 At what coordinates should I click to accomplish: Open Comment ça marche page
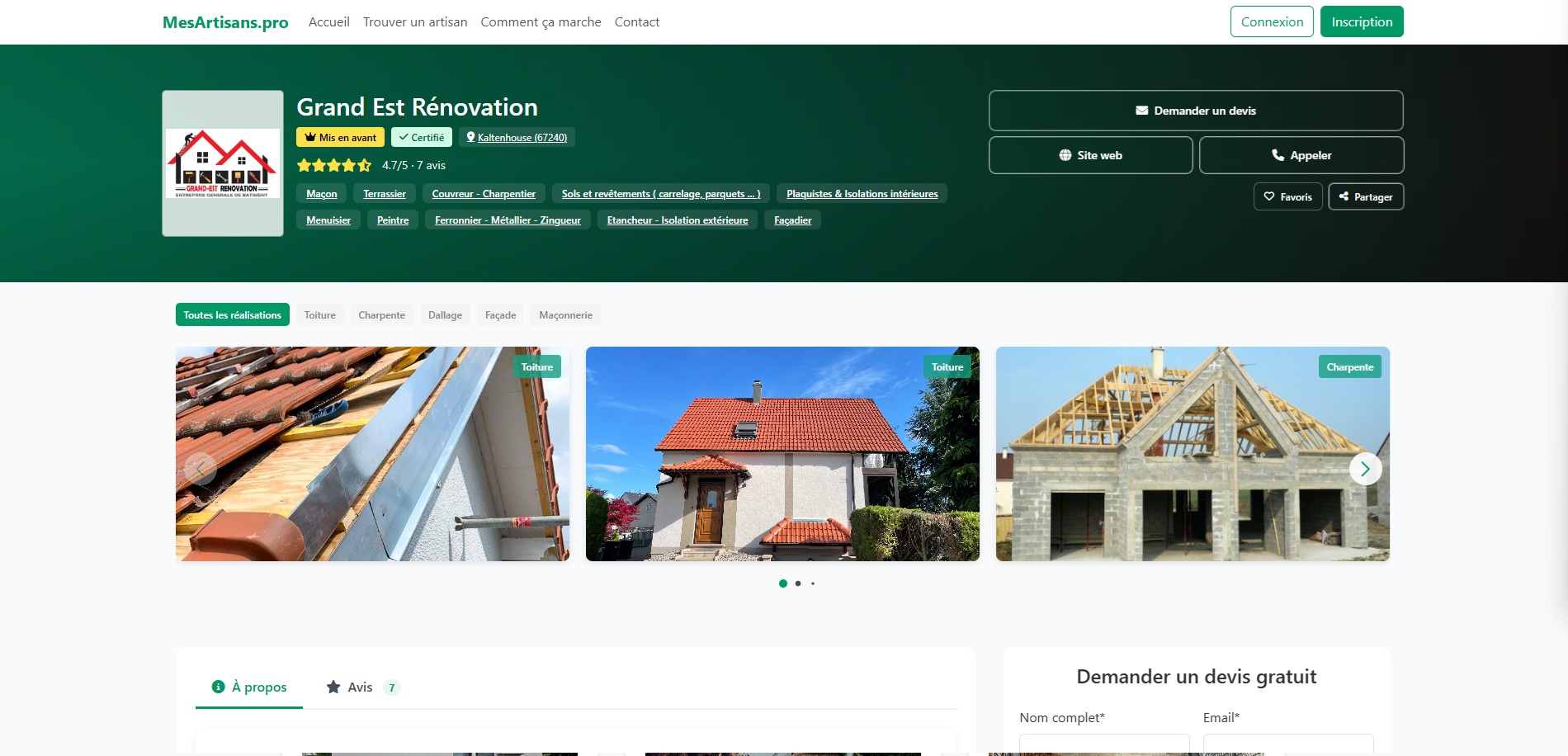[x=541, y=22]
